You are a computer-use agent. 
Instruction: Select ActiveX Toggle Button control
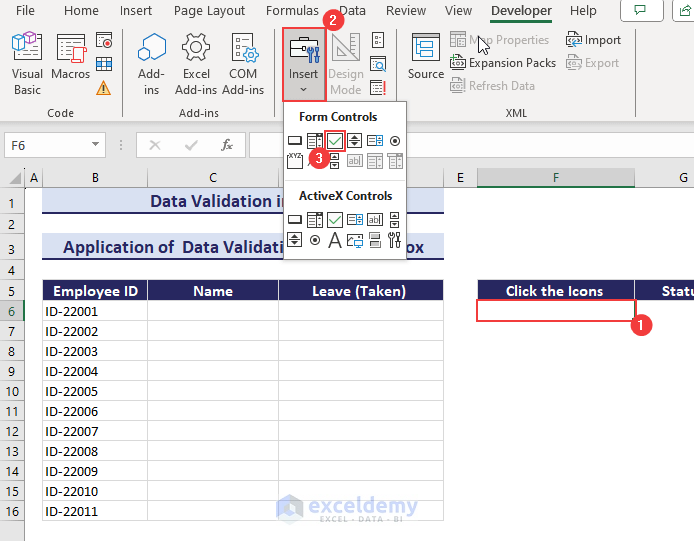375,240
